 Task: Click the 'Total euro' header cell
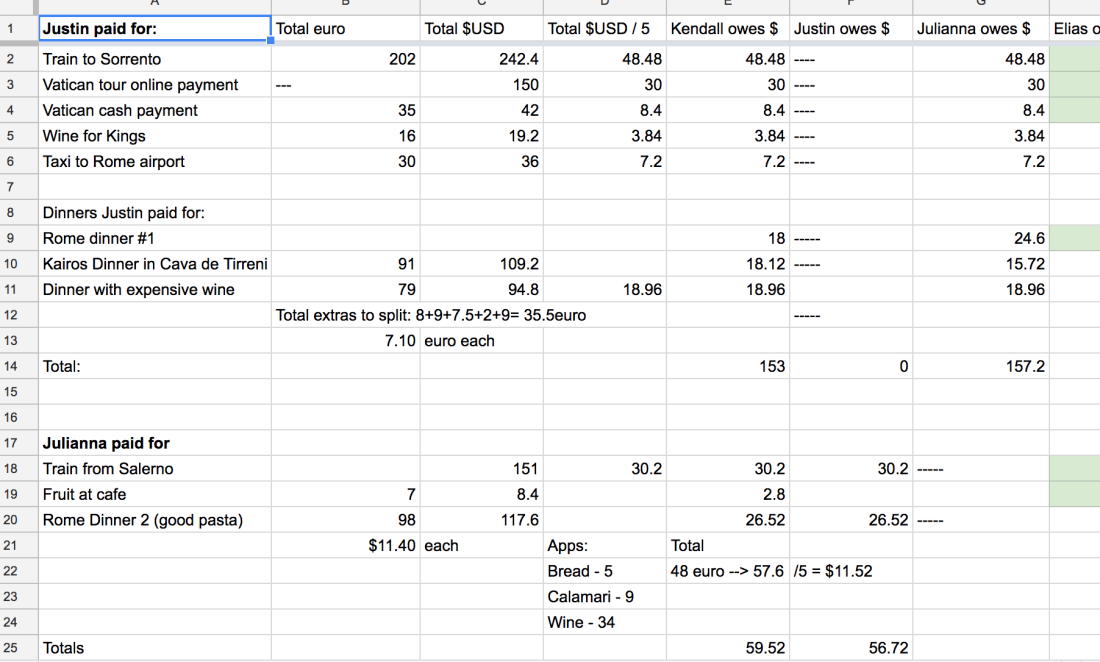coord(345,29)
